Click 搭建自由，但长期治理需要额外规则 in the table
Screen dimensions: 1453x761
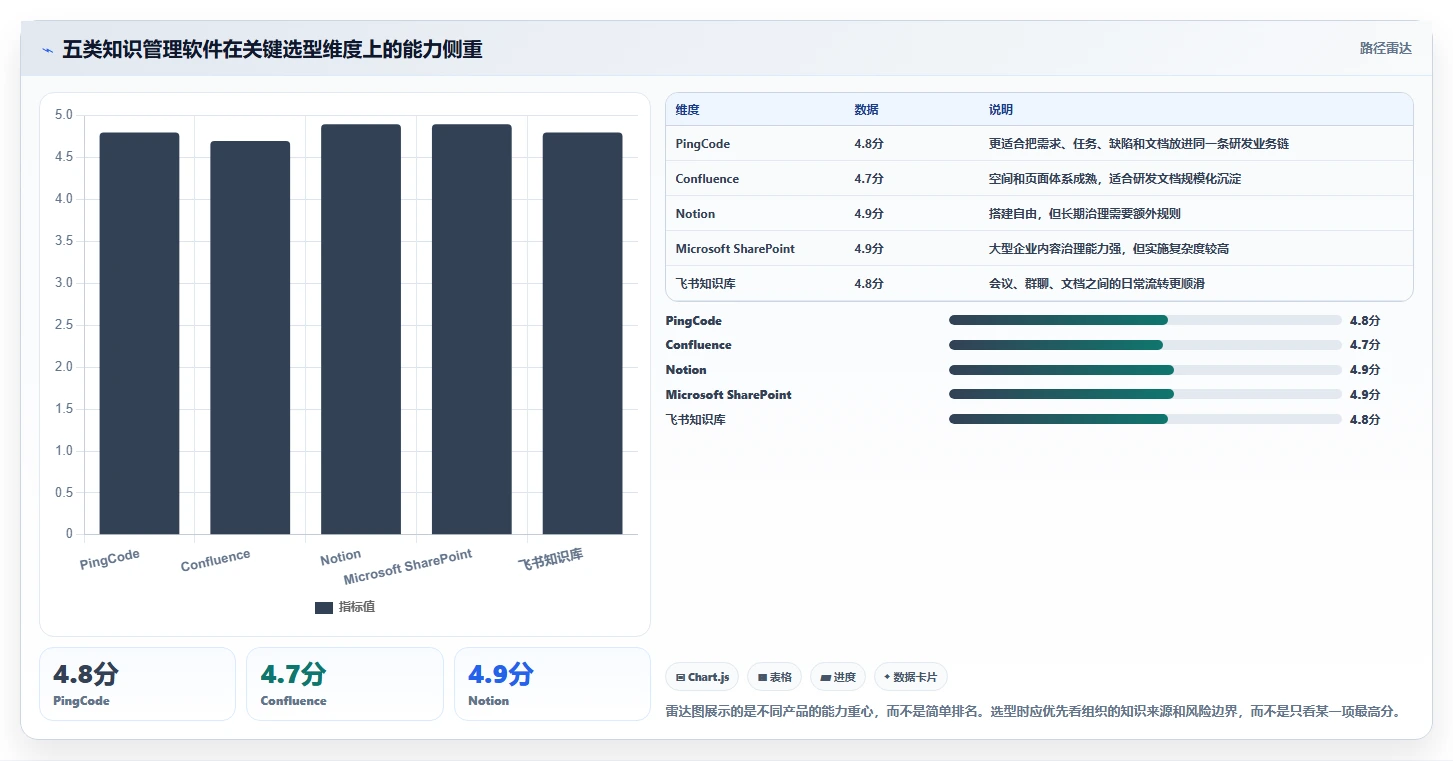pos(1085,214)
